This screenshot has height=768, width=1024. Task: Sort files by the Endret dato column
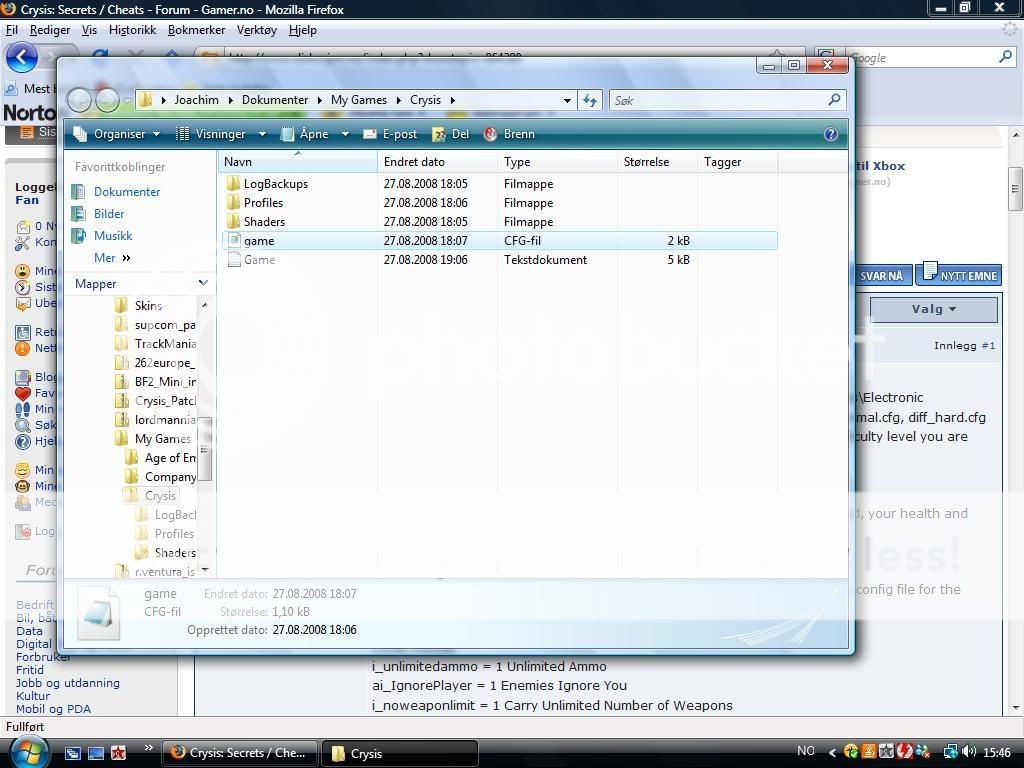(438, 162)
